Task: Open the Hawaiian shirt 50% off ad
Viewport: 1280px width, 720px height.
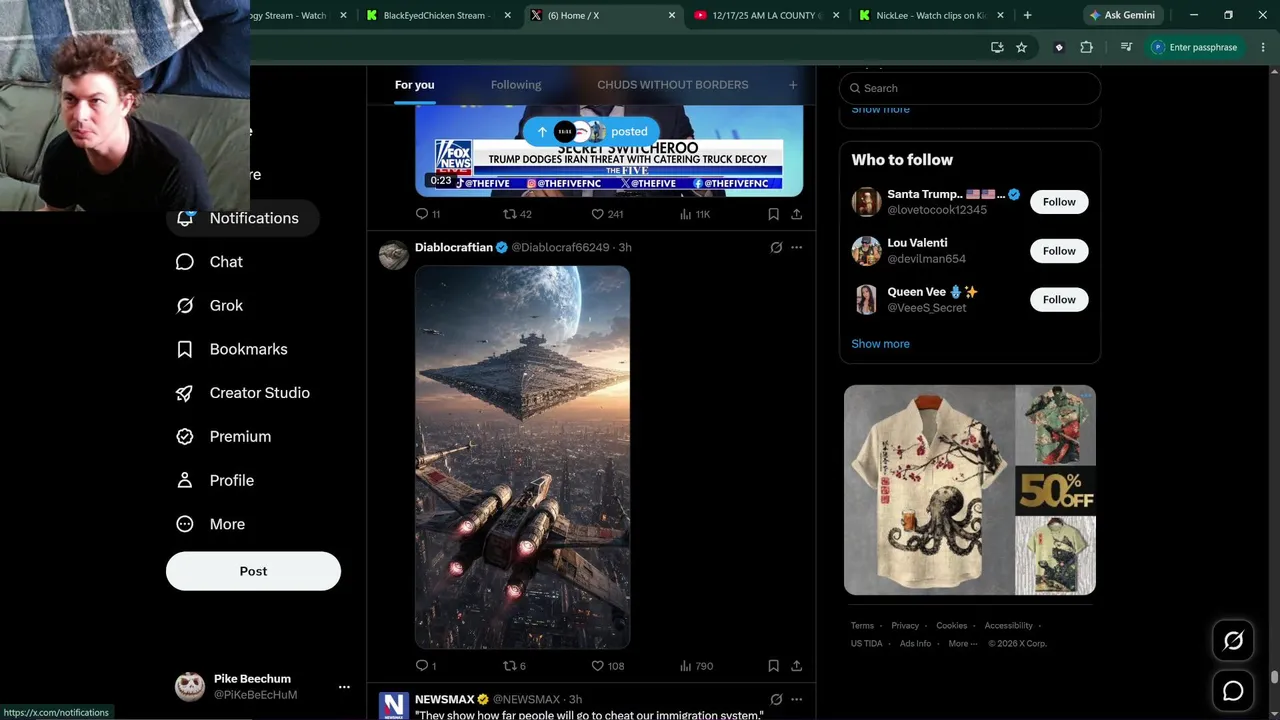Action: click(970, 490)
